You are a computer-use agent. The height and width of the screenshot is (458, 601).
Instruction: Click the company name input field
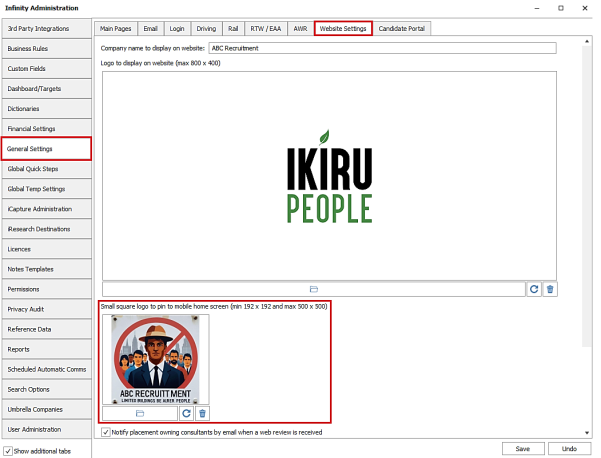point(383,48)
